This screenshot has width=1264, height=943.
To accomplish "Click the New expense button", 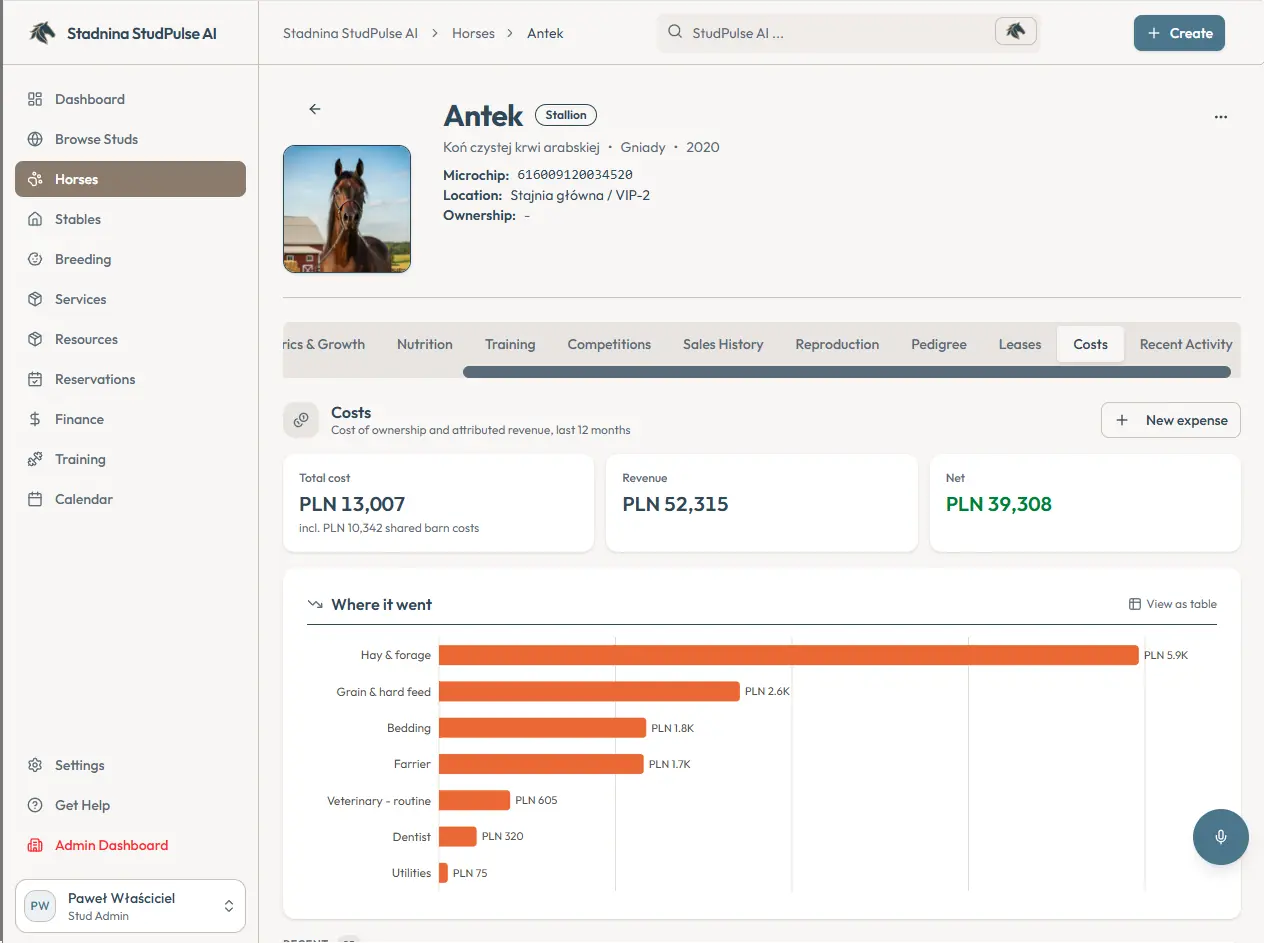I will 1171,420.
